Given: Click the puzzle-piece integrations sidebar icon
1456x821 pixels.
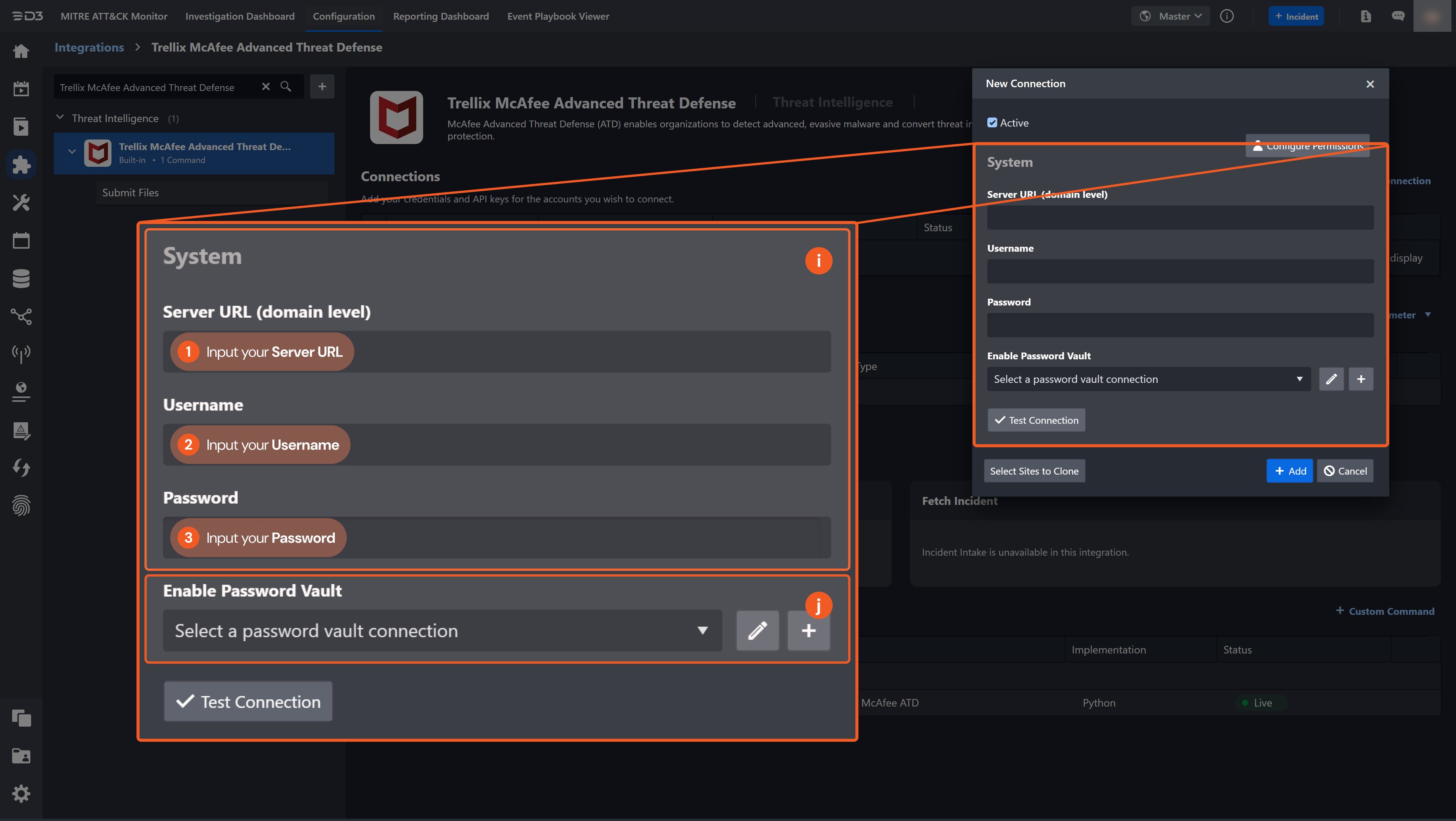Looking at the screenshot, I should 21,165.
